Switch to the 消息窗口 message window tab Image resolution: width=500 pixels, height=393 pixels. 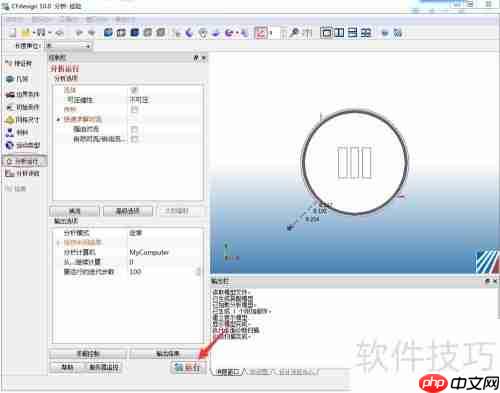(x=228, y=372)
